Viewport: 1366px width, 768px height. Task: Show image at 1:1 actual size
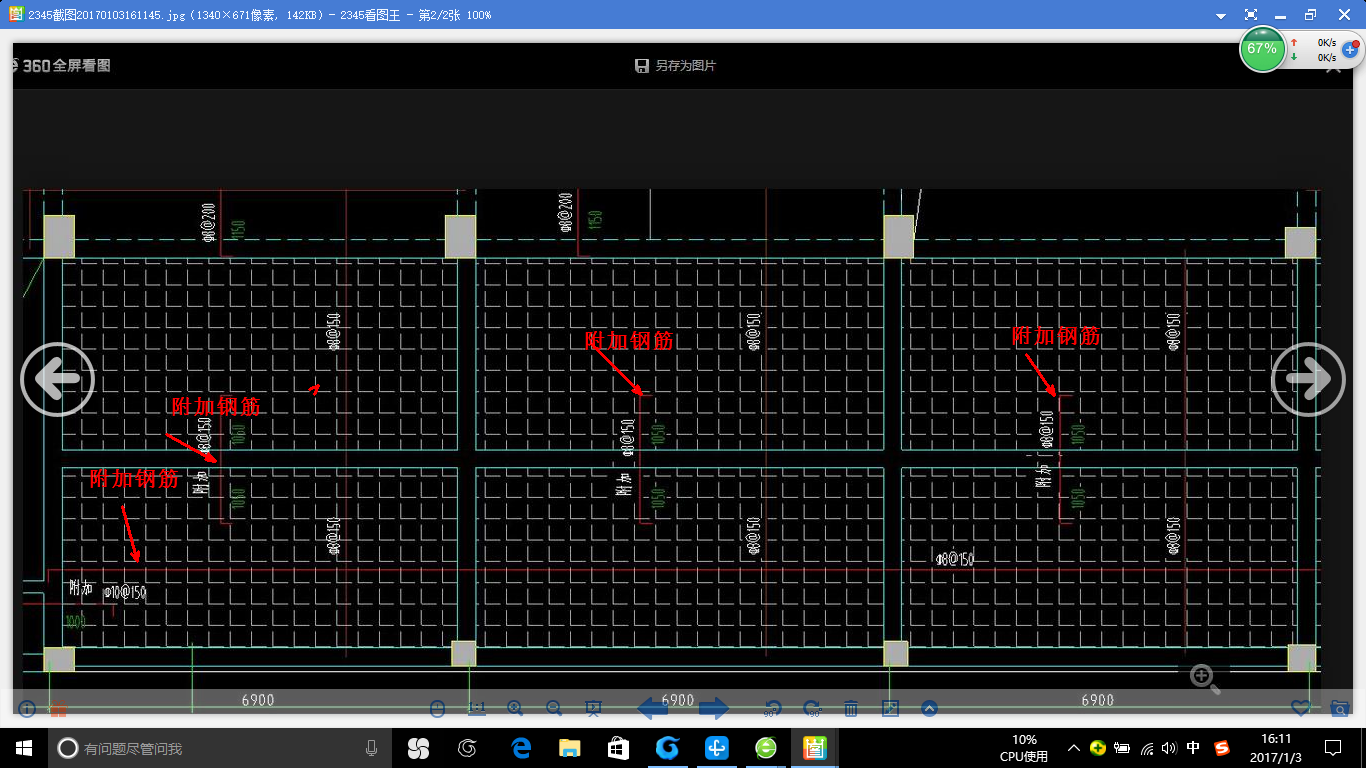(477, 708)
